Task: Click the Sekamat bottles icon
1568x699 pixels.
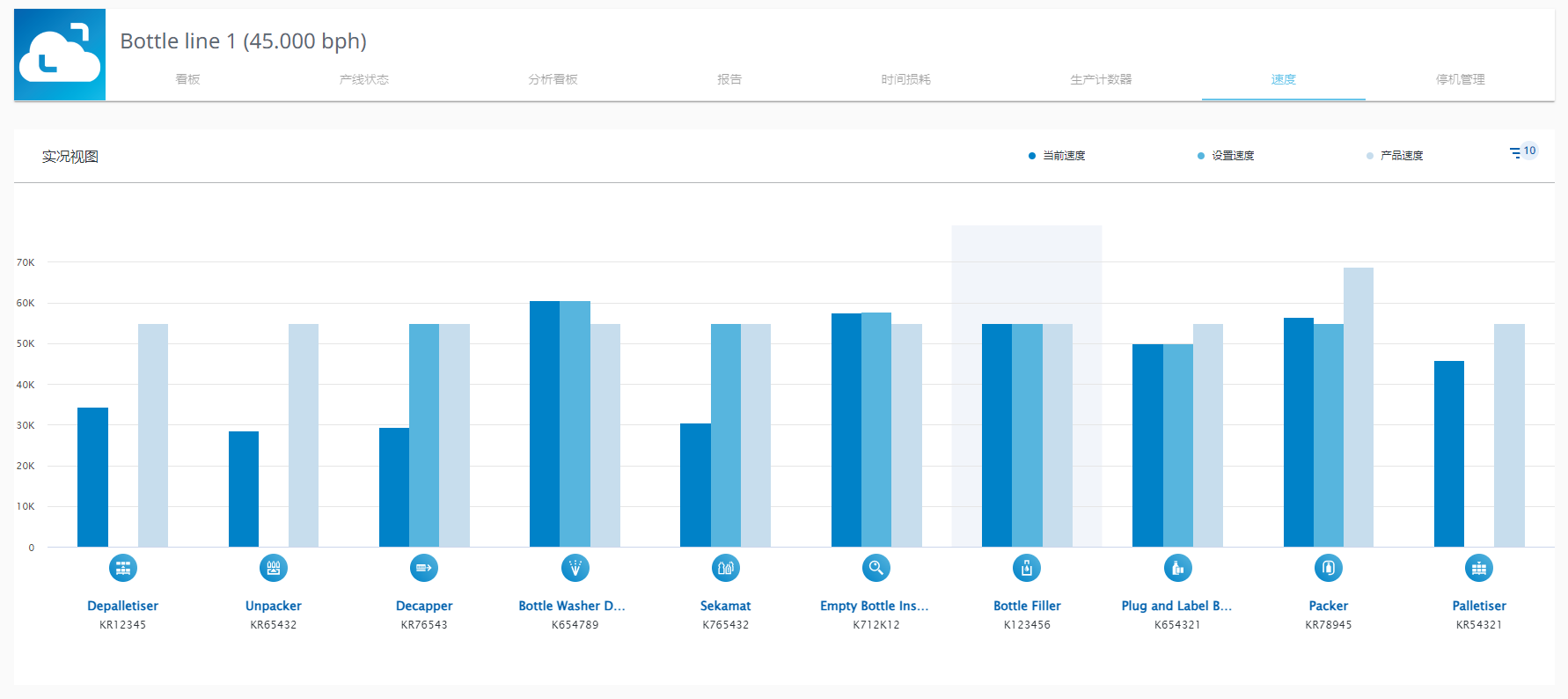Action: point(726,569)
